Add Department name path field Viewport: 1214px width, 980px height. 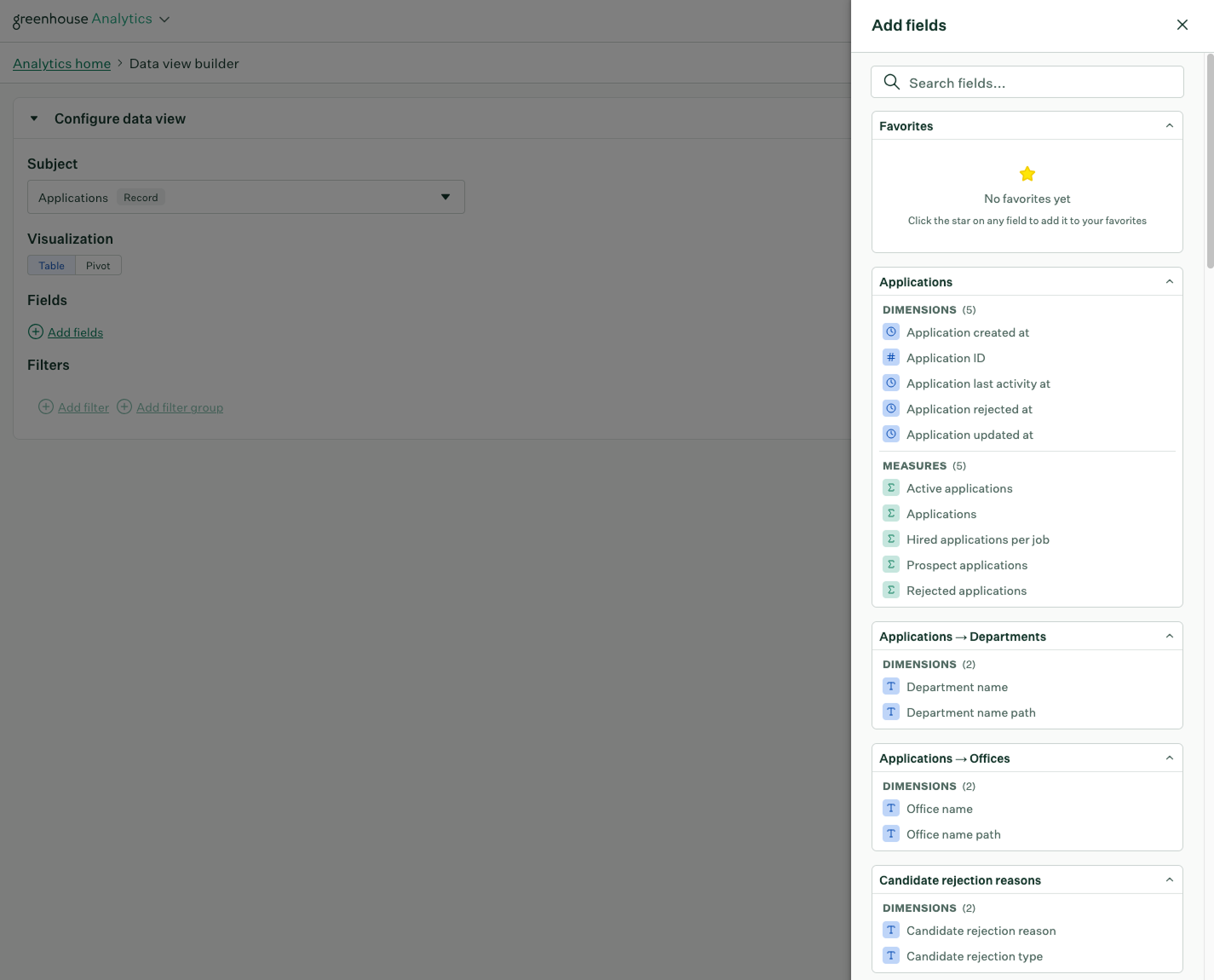(x=971, y=712)
